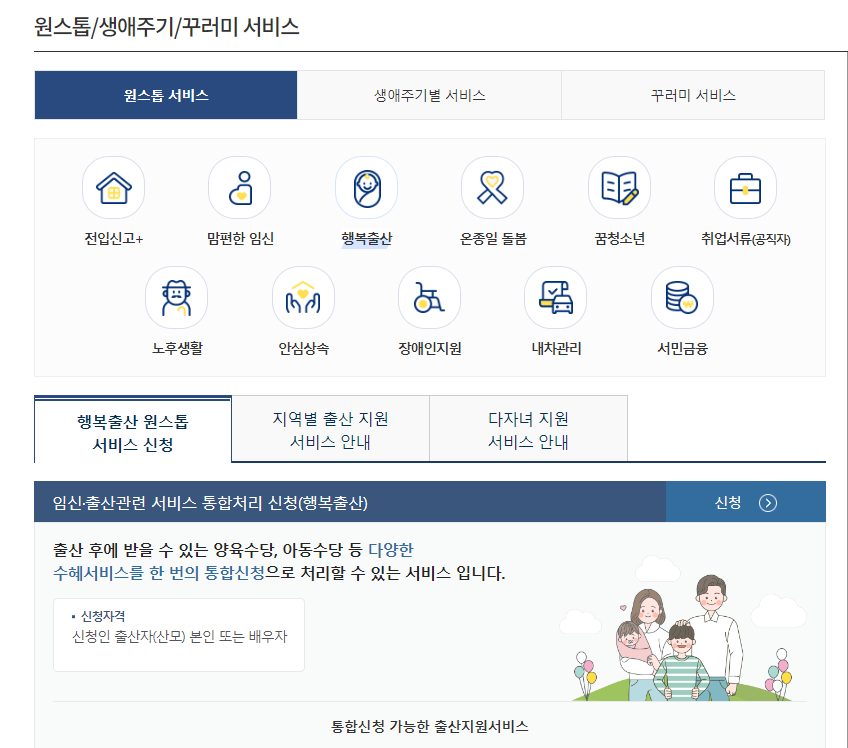Click the 취업서류(공직자) briefcase icon
Image resolution: width=848 pixels, height=748 pixels.
(x=744, y=187)
